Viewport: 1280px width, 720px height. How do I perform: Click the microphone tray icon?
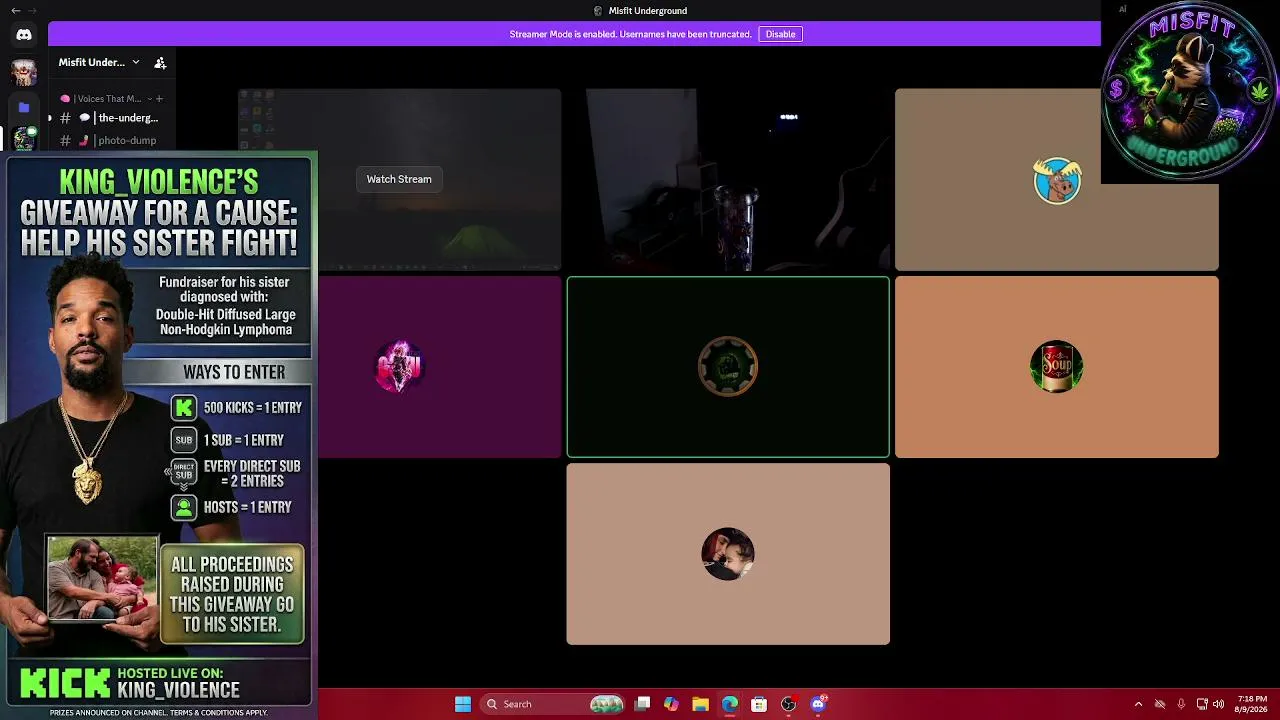tap(1181, 704)
